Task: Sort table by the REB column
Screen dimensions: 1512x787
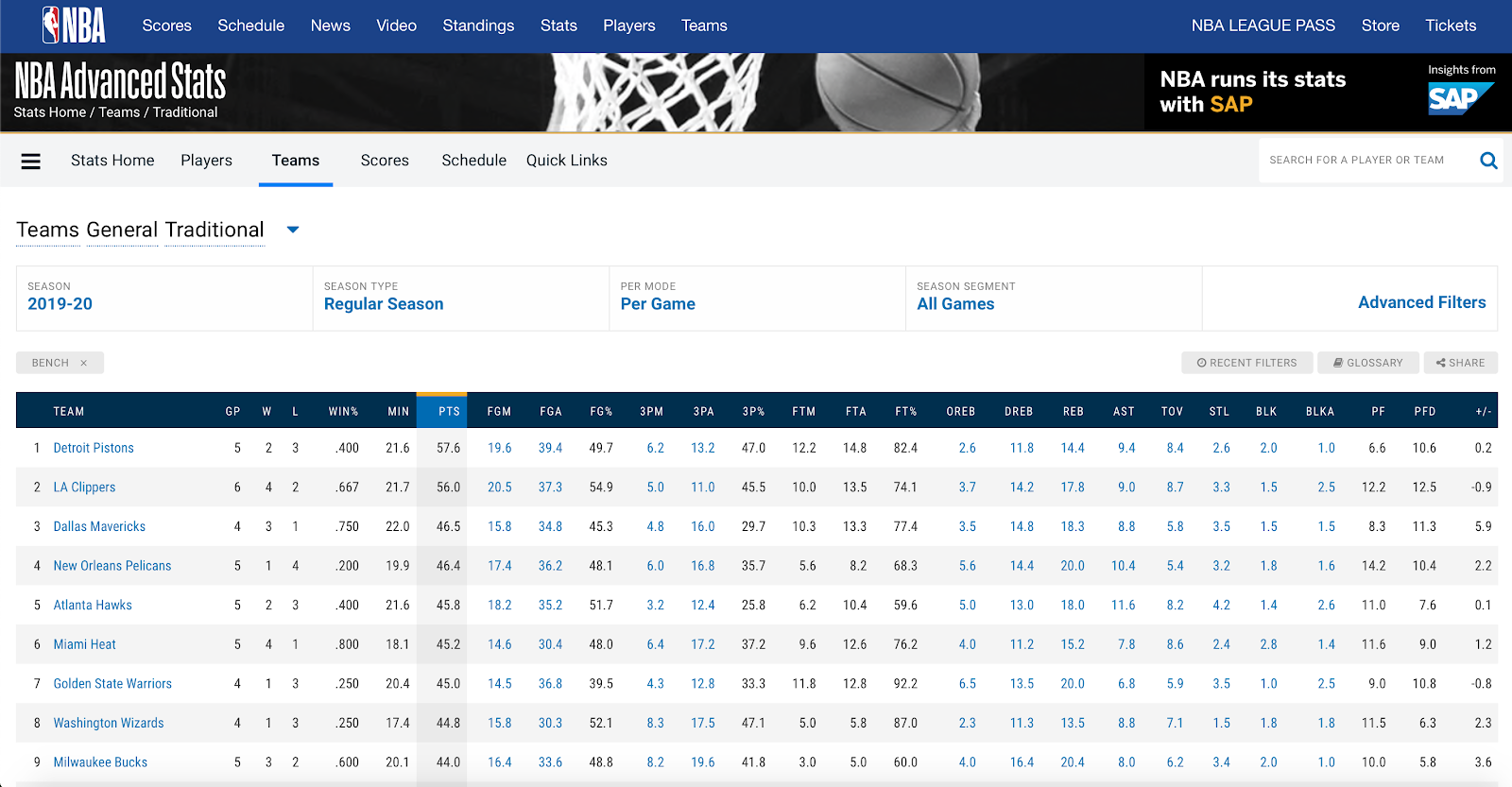Action: (1074, 412)
